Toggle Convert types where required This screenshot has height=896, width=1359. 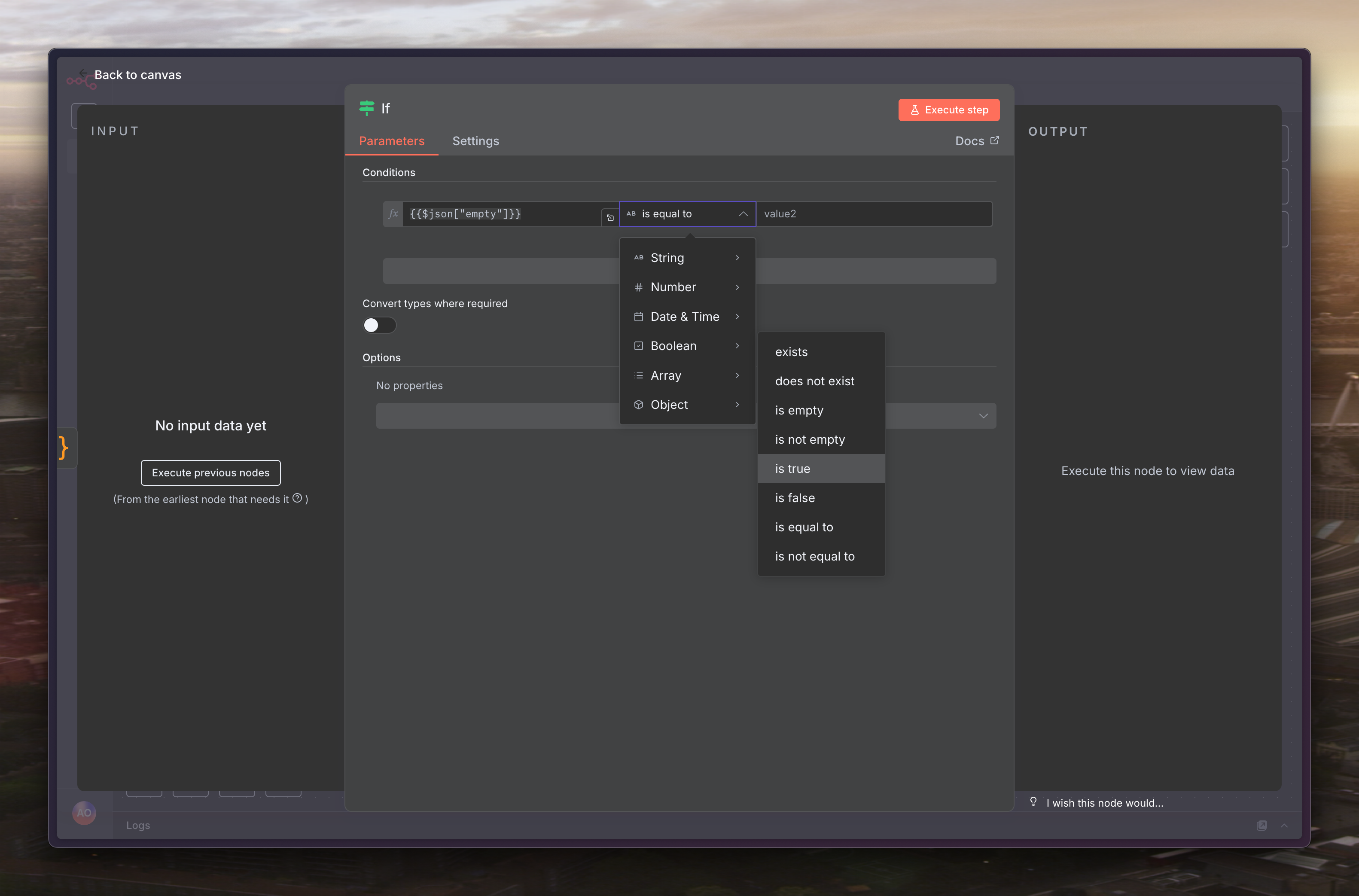click(x=379, y=325)
